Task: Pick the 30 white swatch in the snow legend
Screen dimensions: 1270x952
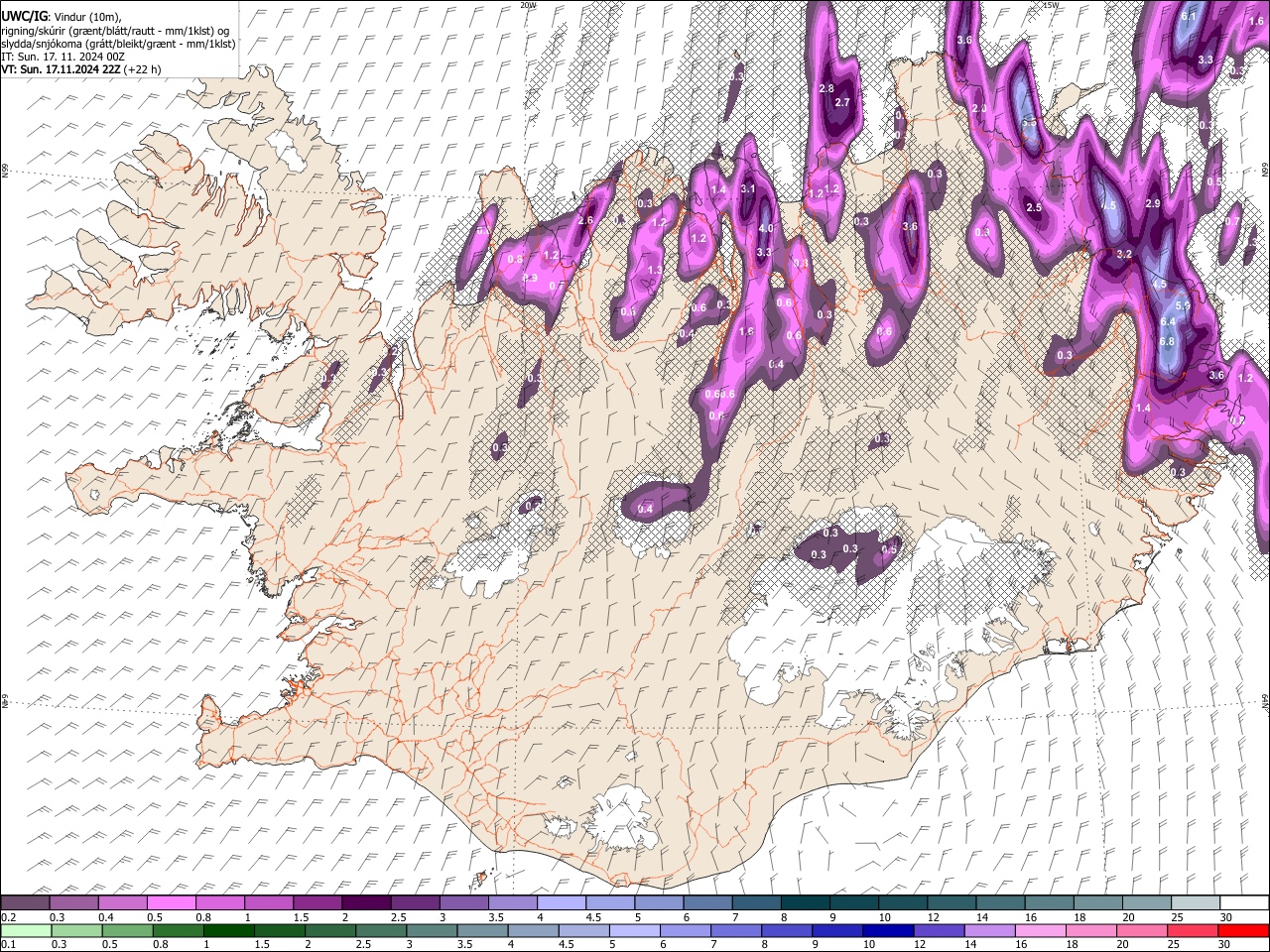Action: pyautogui.click(x=1244, y=902)
